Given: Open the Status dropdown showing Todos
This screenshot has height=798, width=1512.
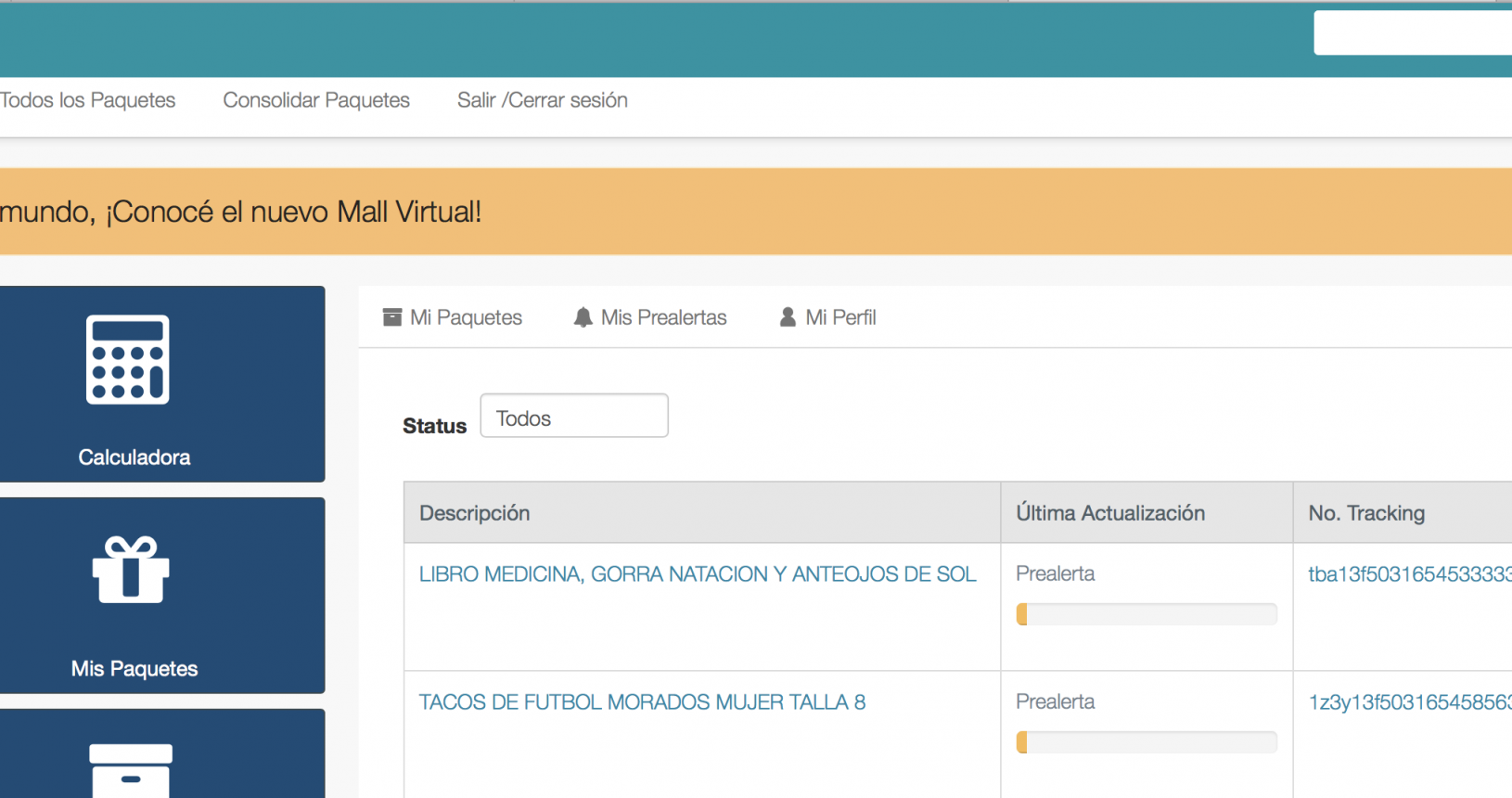Looking at the screenshot, I should [574, 416].
